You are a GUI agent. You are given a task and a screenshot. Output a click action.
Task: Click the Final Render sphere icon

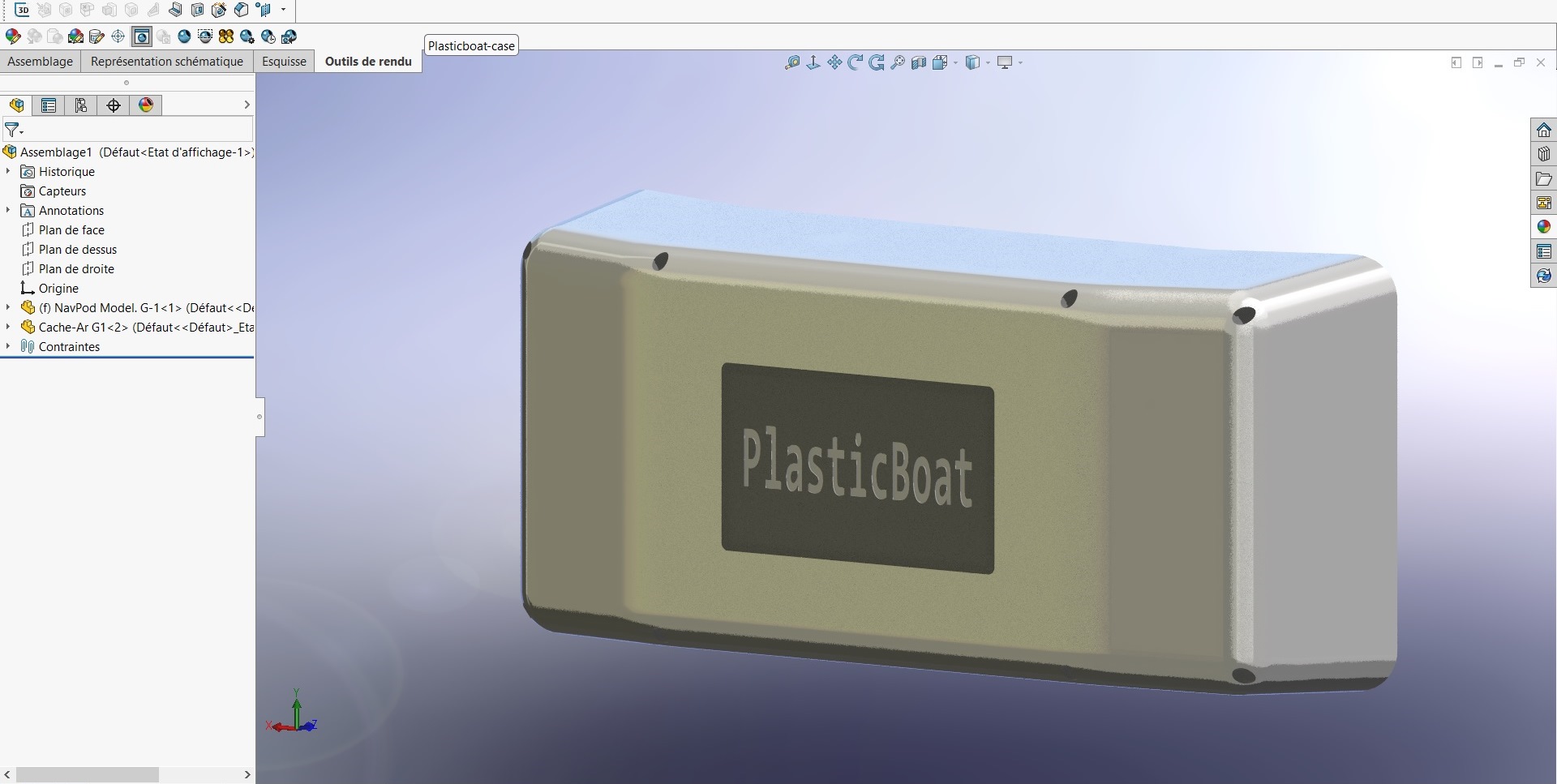point(184,36)
